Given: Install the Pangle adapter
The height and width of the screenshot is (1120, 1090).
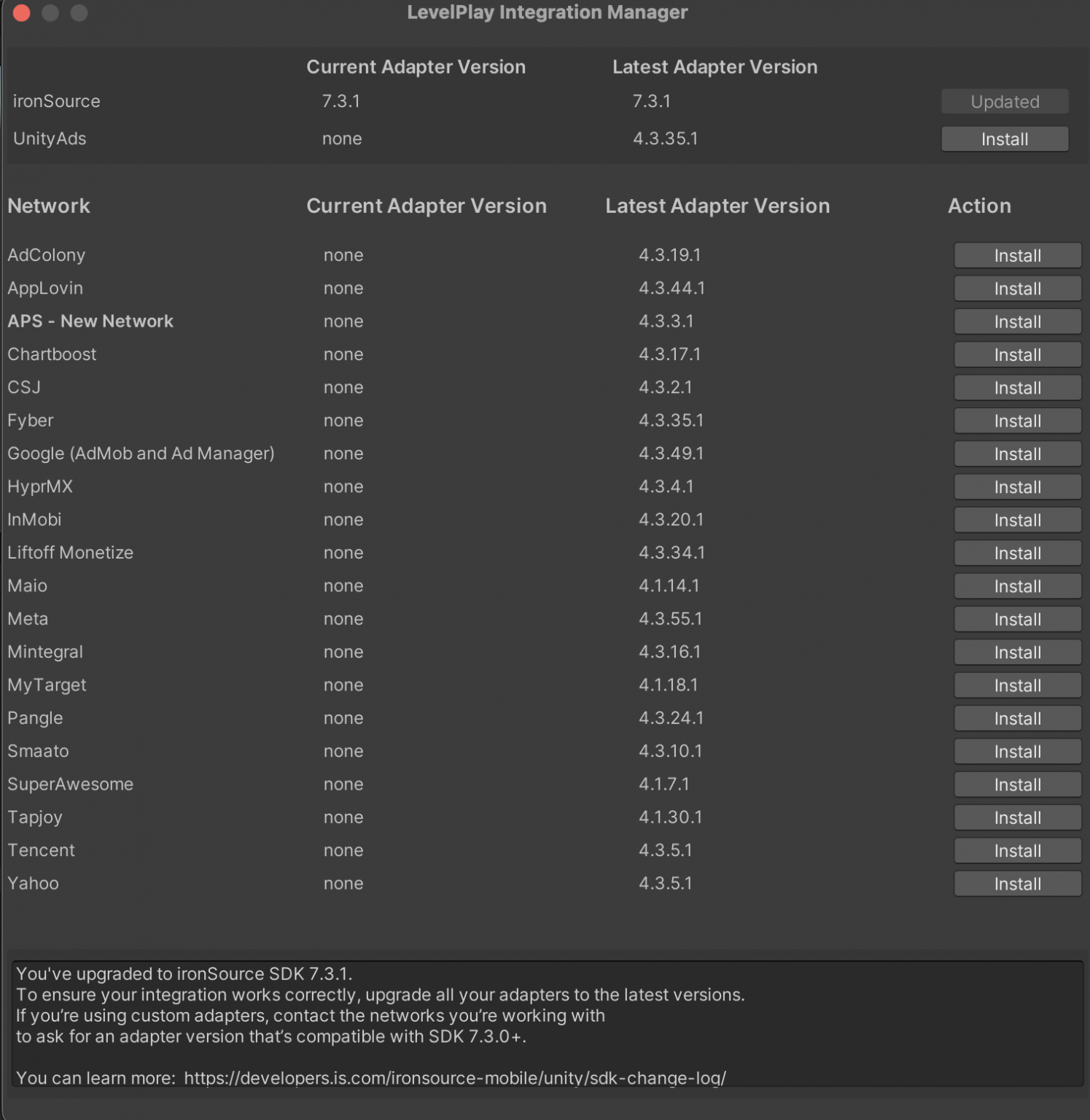Looking at the screenshot, I should click(1017, 718).
